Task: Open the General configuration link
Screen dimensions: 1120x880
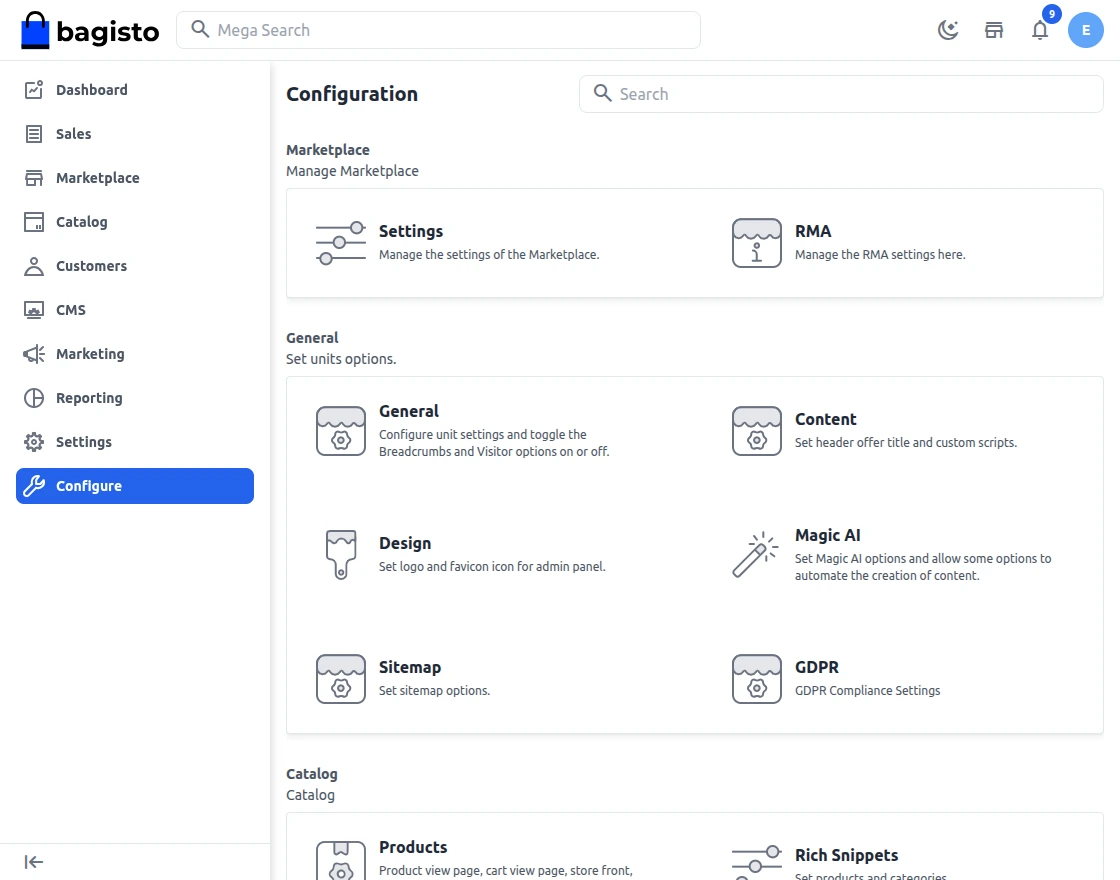Action: click(409, 411)
